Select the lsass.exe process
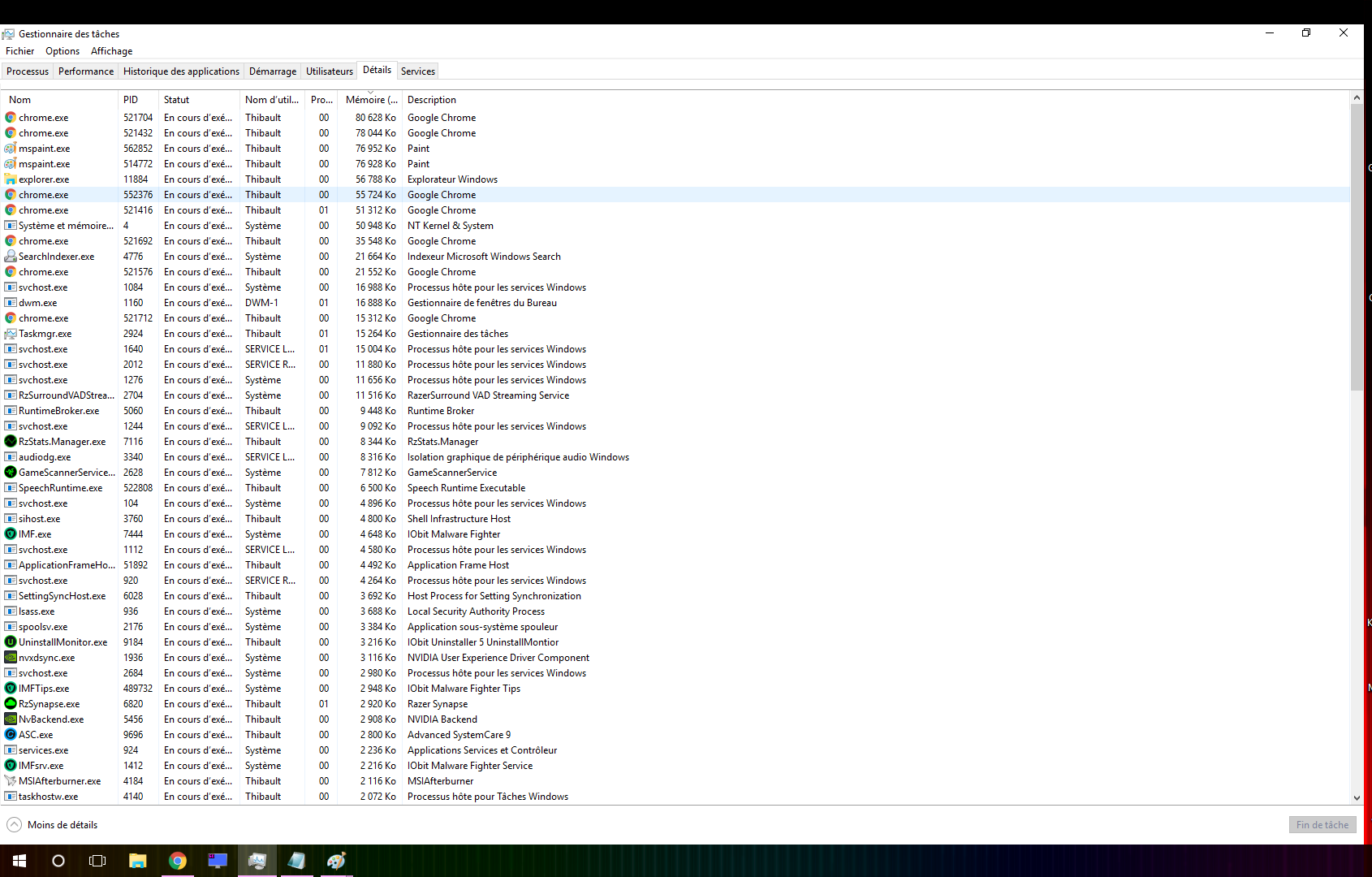Image resolution: width=1372 pixels, height=877 pixels. [x=676, y=611]
